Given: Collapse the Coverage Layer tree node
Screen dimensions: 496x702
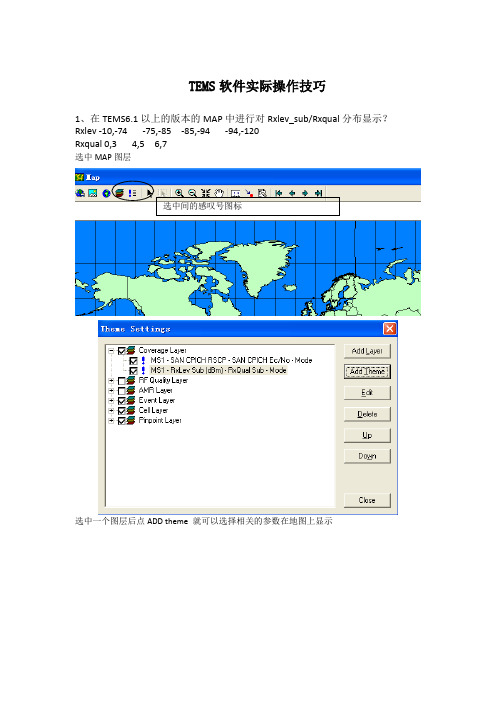Looking at the screenshot, I should pos(111,351).
